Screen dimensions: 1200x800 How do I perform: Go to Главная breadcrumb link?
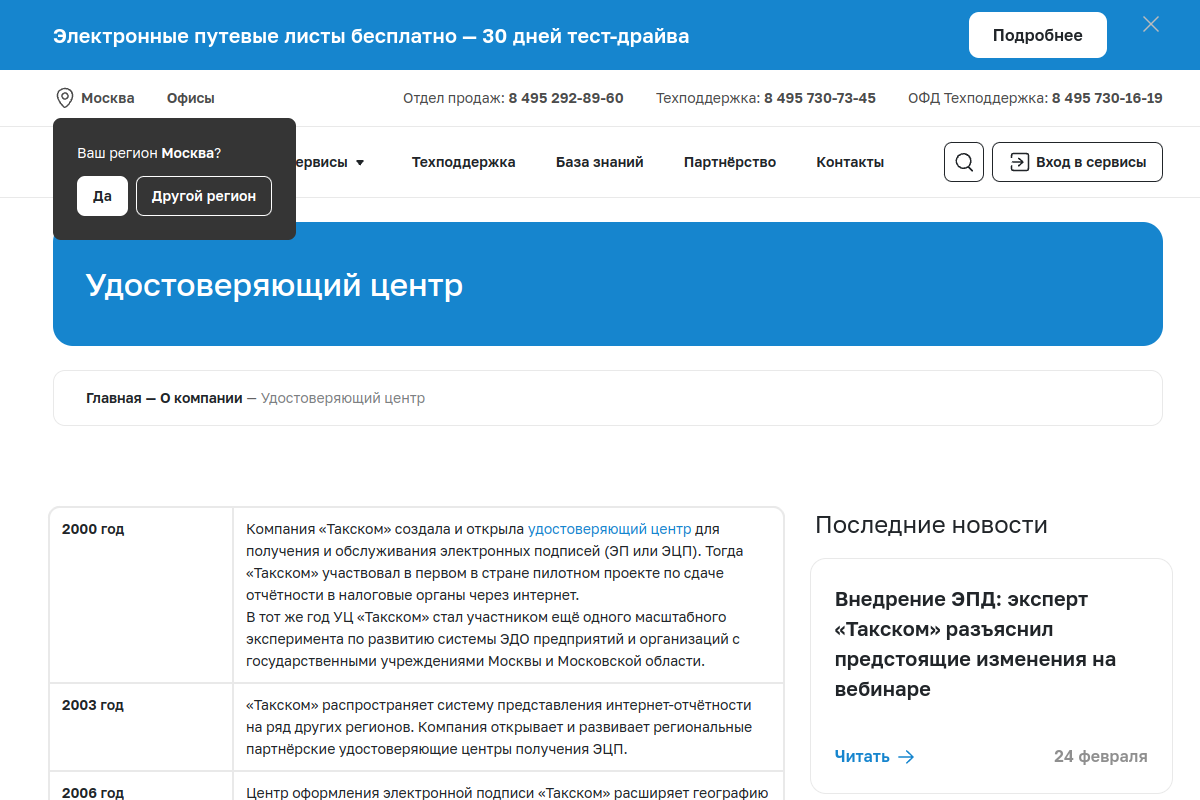pyautogui.click(x=114, y=398)
